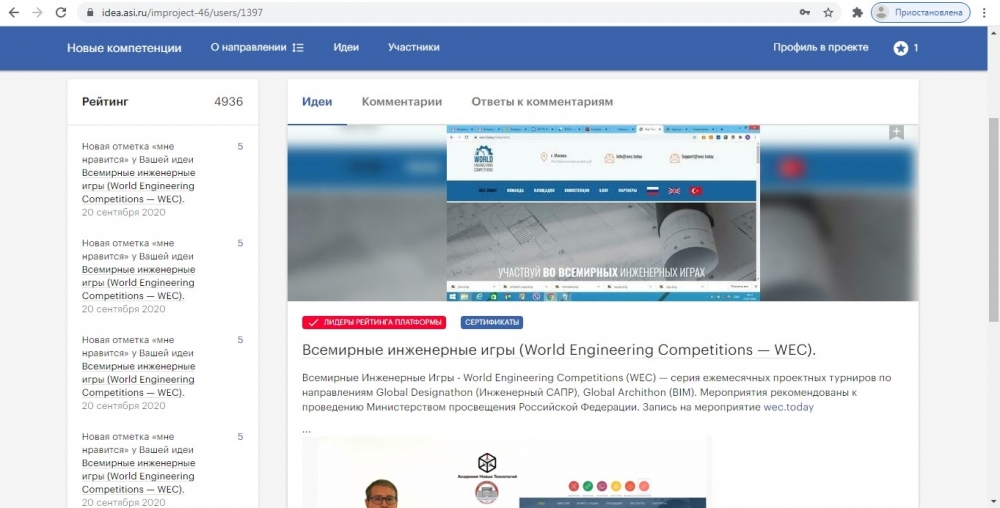This screenshot has height=508, width=1000.
Task: Open fourth rating entry idea link
Action: [x=138, y=476]
